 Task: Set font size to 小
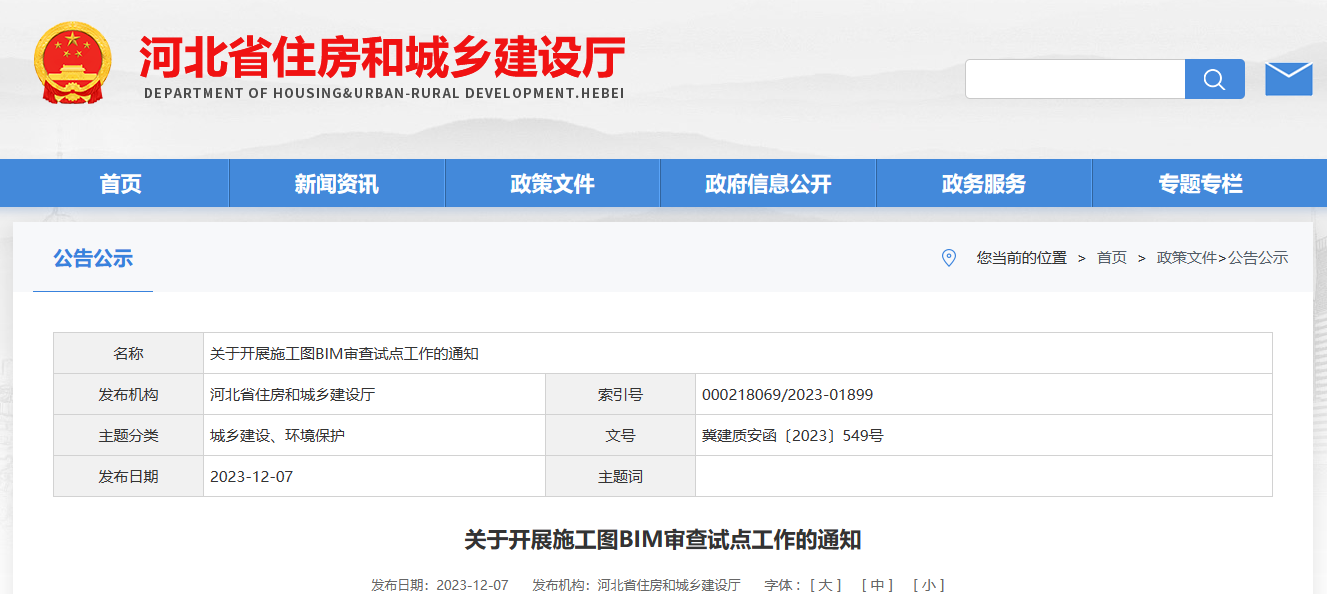(929, 585)
